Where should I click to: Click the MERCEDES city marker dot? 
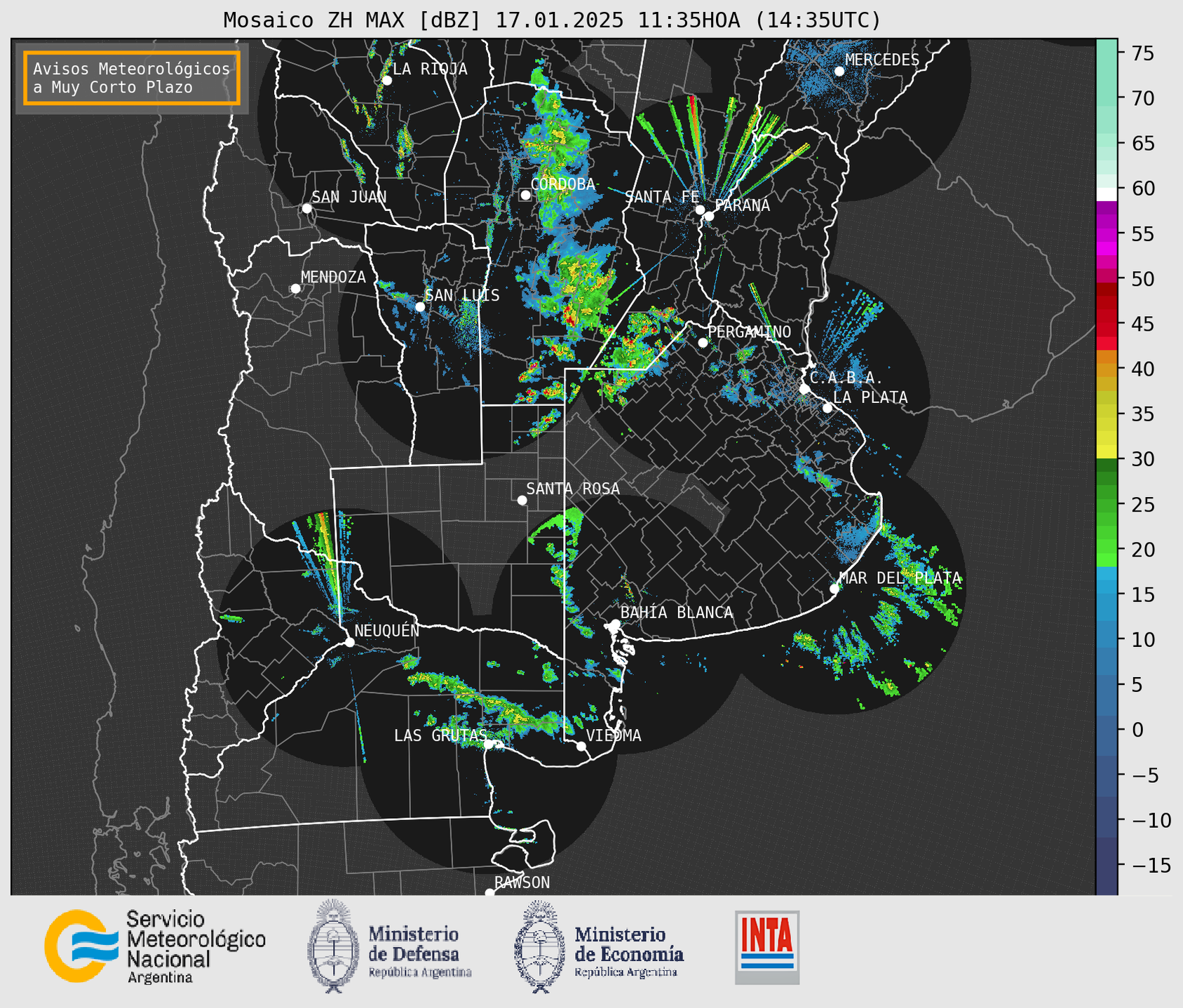pyautogui.click(x=839, y=71)
